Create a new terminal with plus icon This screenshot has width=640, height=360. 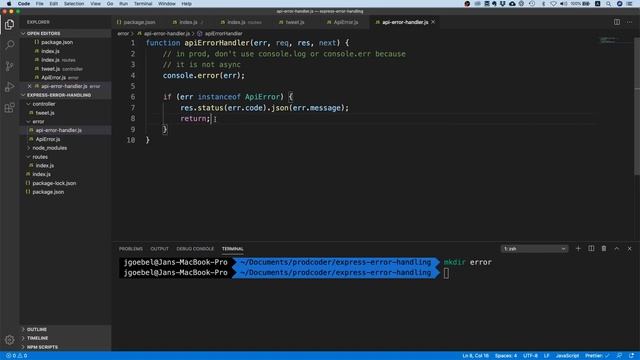click(x=578, y=249)
